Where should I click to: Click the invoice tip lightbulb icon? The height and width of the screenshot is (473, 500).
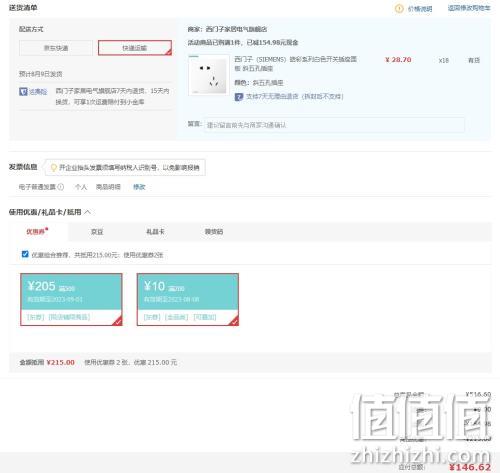pos(53,167)
